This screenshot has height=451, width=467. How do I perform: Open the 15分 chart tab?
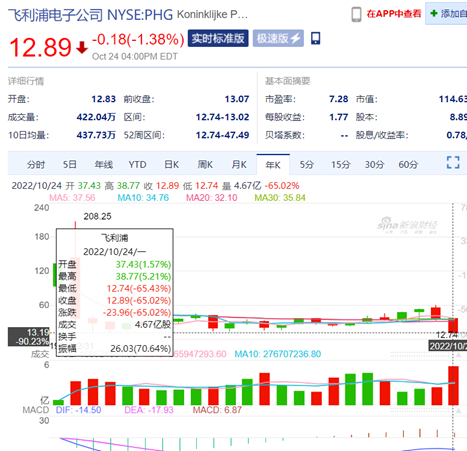pos(340,165)
